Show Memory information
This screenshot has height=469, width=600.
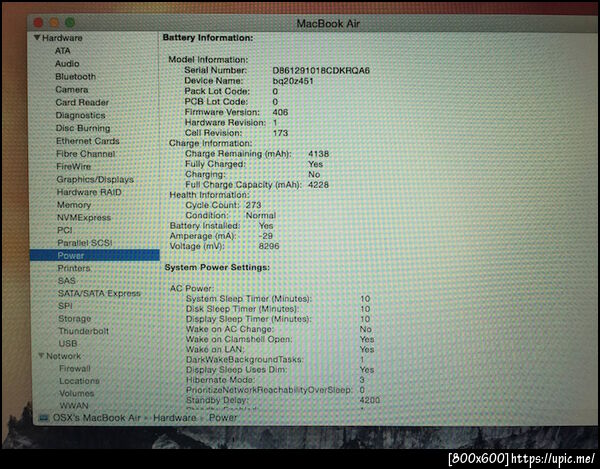74,205
